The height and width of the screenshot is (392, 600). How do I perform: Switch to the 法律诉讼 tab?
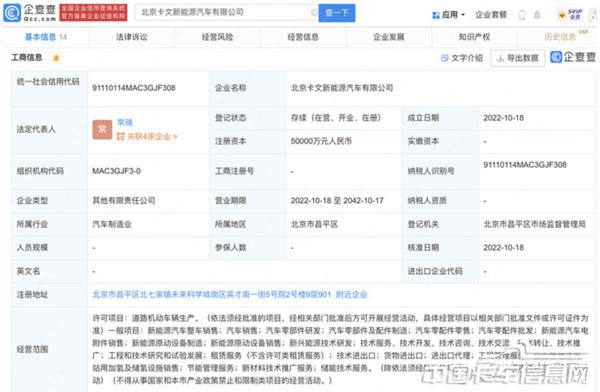(x=132, y=37)
